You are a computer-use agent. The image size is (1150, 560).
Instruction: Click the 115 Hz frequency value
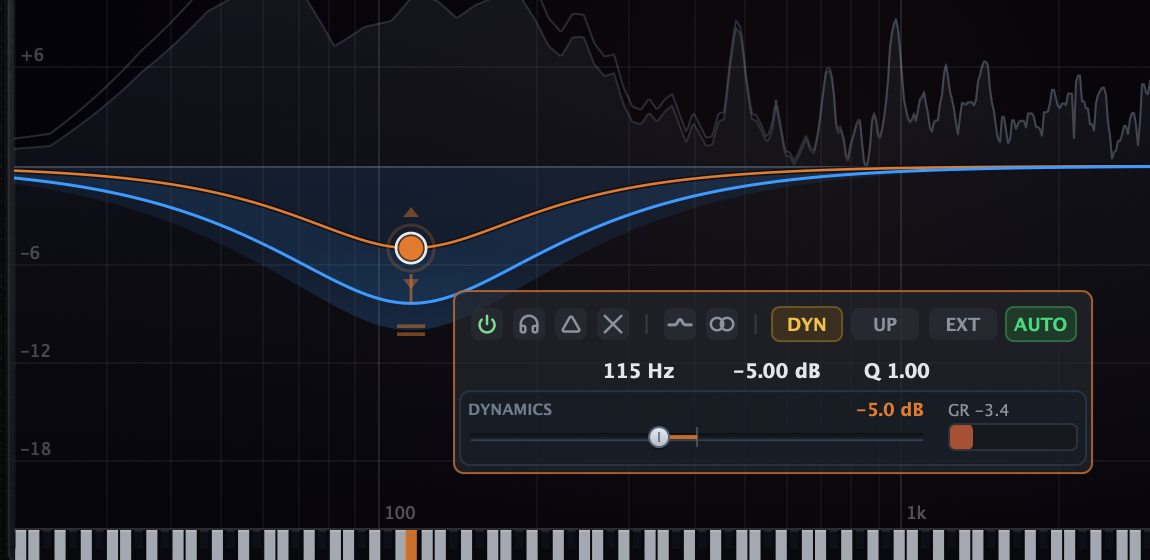pyautogui.click(x=639, y=371)
